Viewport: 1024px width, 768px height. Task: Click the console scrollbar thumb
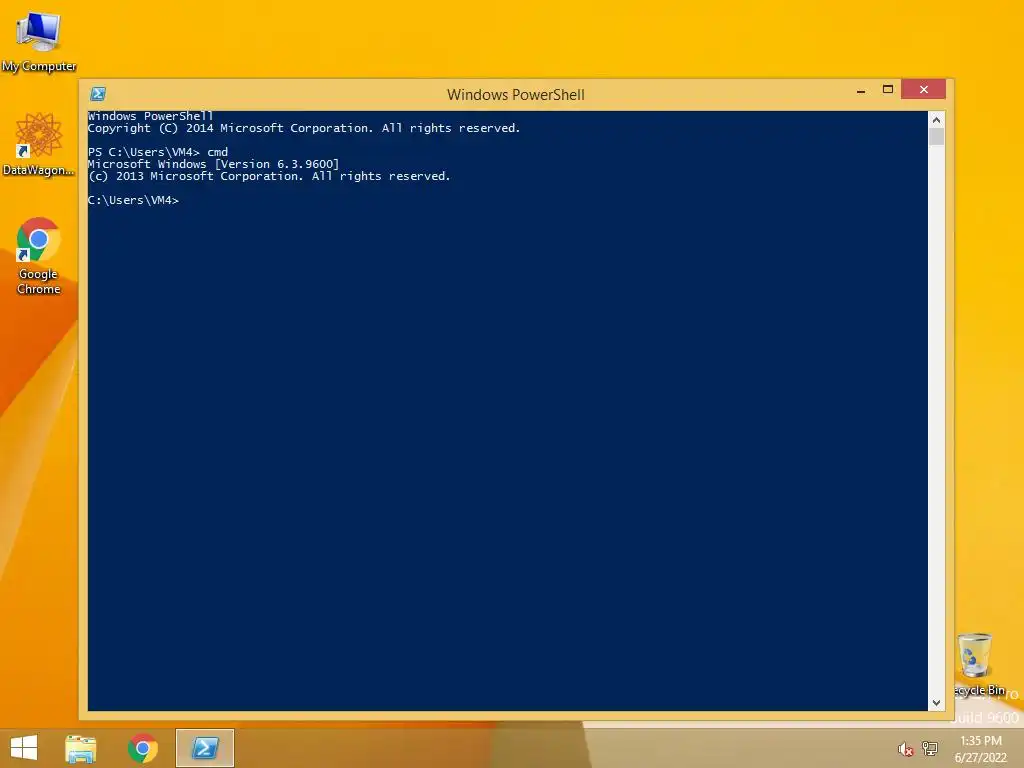click(x=936, y=136)
